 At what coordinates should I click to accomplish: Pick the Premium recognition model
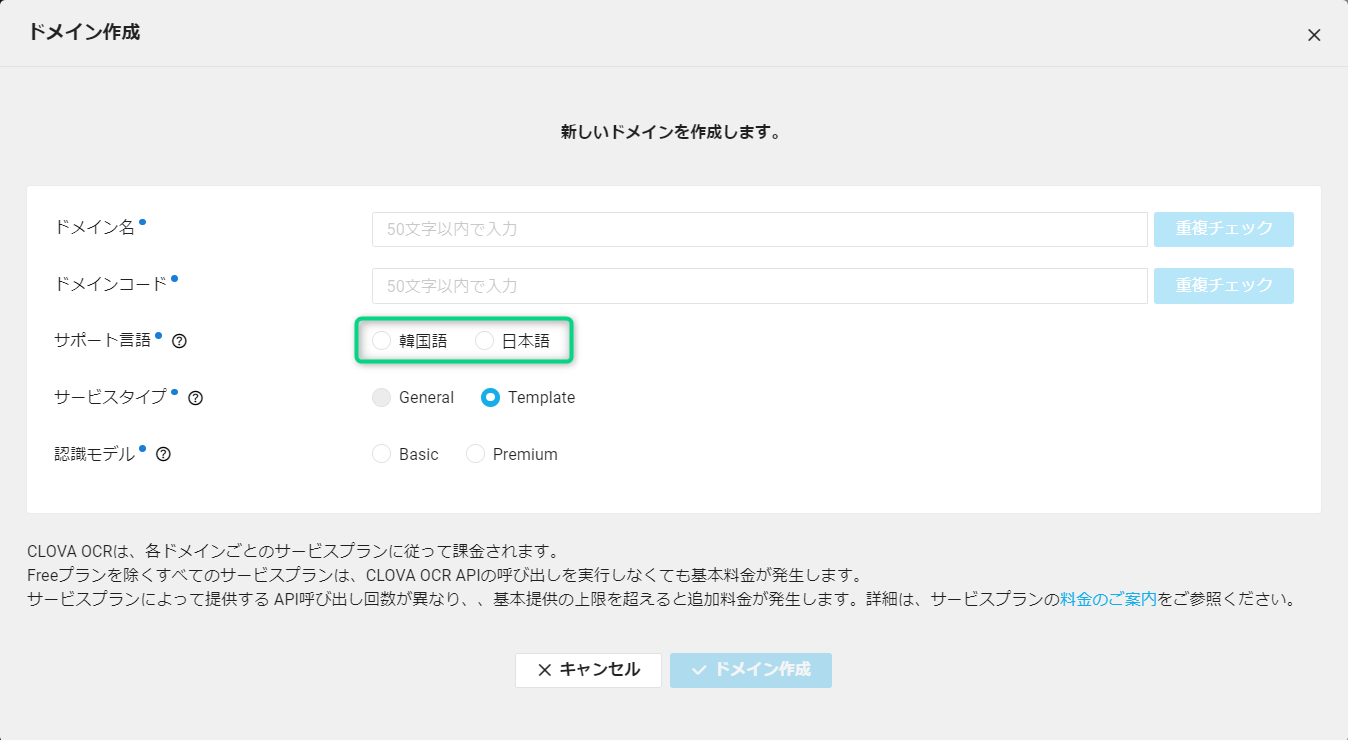point(476,454)
